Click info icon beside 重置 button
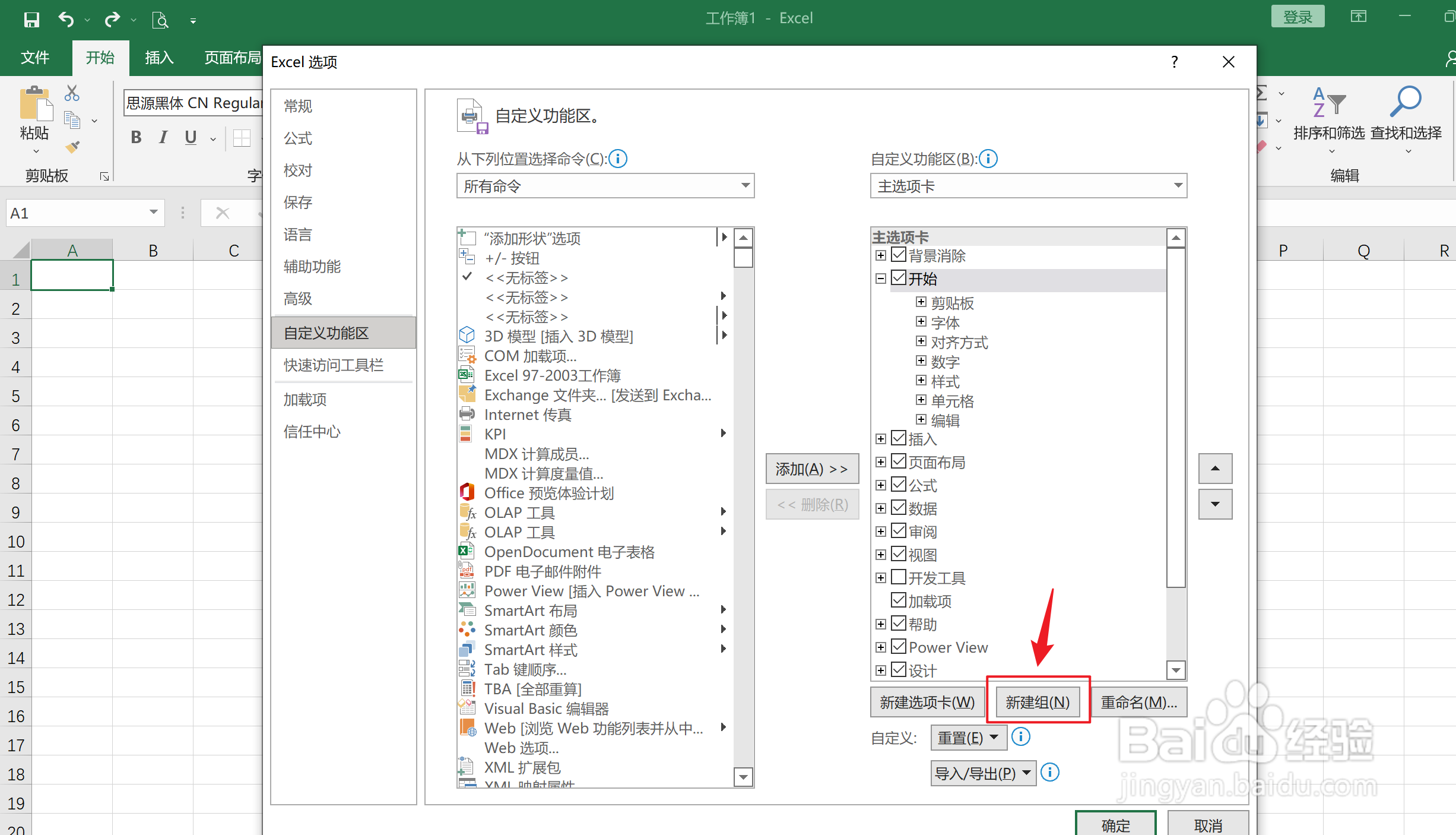This screenshot has height=835, width=1456. (x=1021, y=736)
